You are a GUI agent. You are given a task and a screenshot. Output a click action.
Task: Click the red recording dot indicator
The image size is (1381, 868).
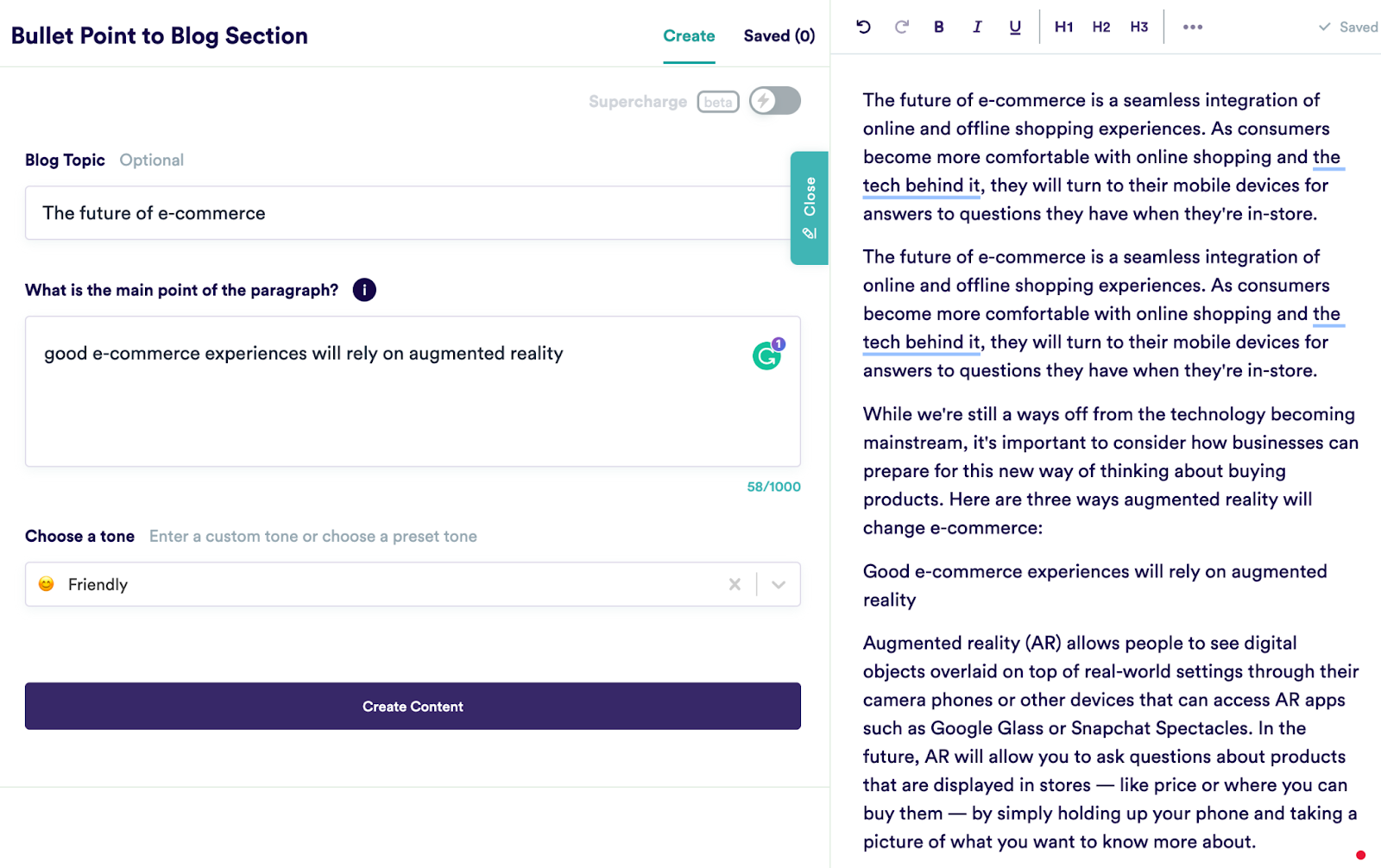1360,855
